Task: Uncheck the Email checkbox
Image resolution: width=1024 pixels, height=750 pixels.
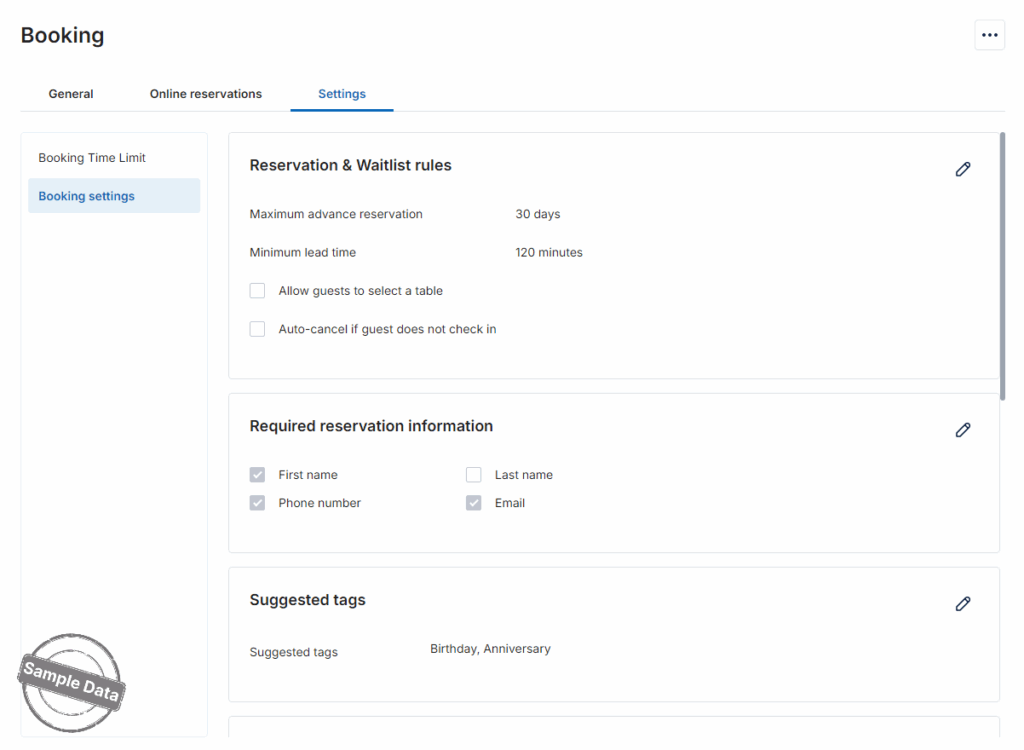Action: (x=474, y=503)
